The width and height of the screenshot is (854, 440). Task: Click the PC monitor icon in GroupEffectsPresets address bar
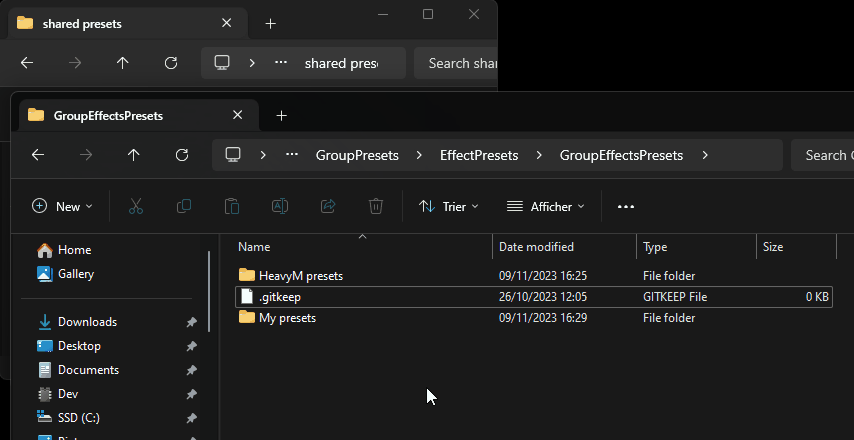tap(233, 155)
